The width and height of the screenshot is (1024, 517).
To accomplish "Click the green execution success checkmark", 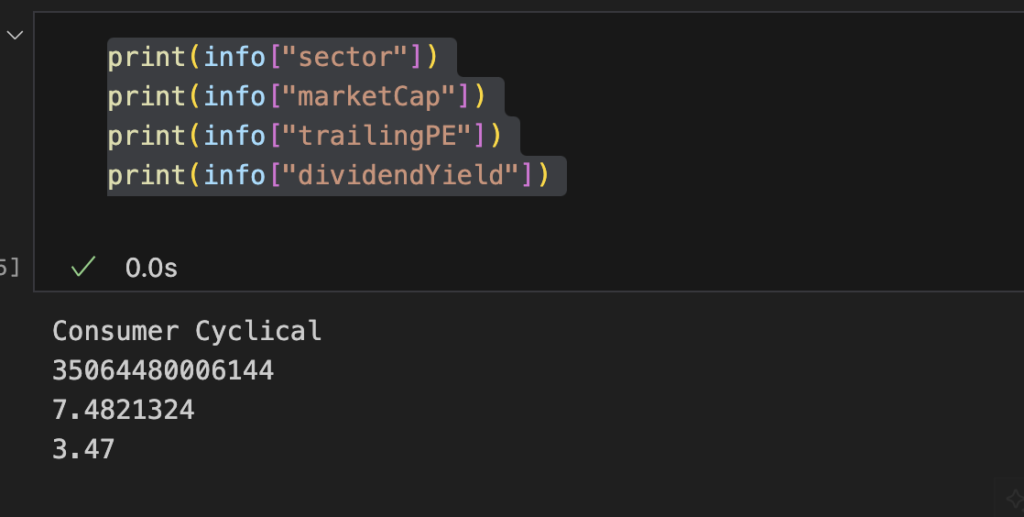I will pos(85,267).
